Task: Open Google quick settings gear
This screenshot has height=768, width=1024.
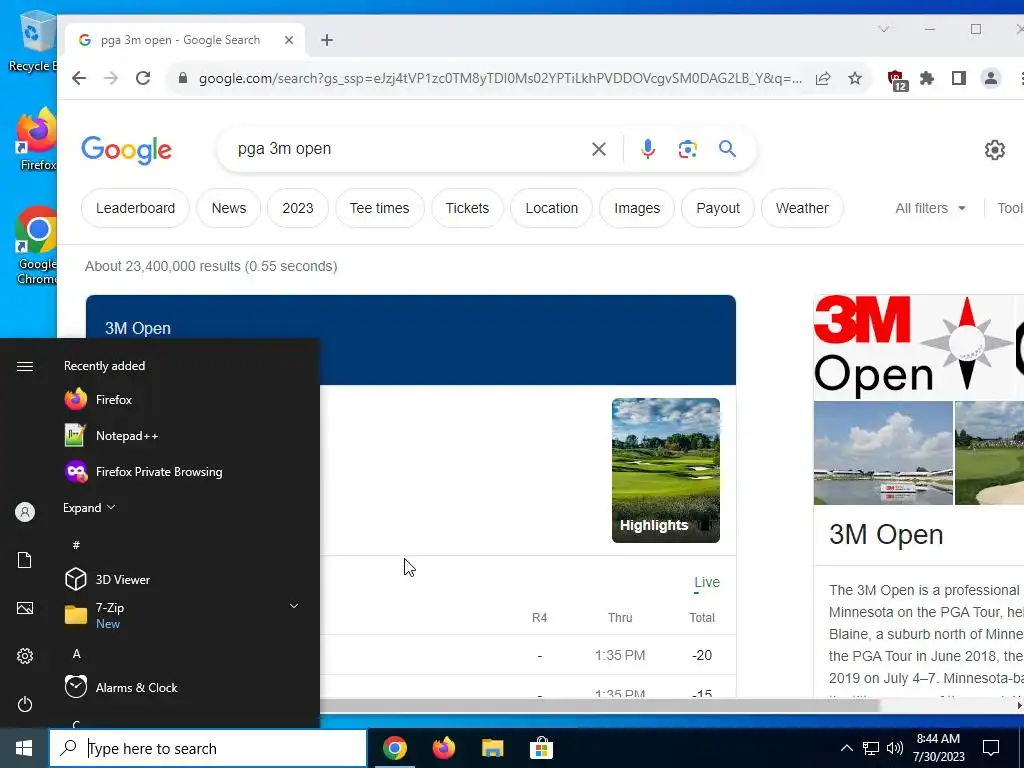Action: 995,150
